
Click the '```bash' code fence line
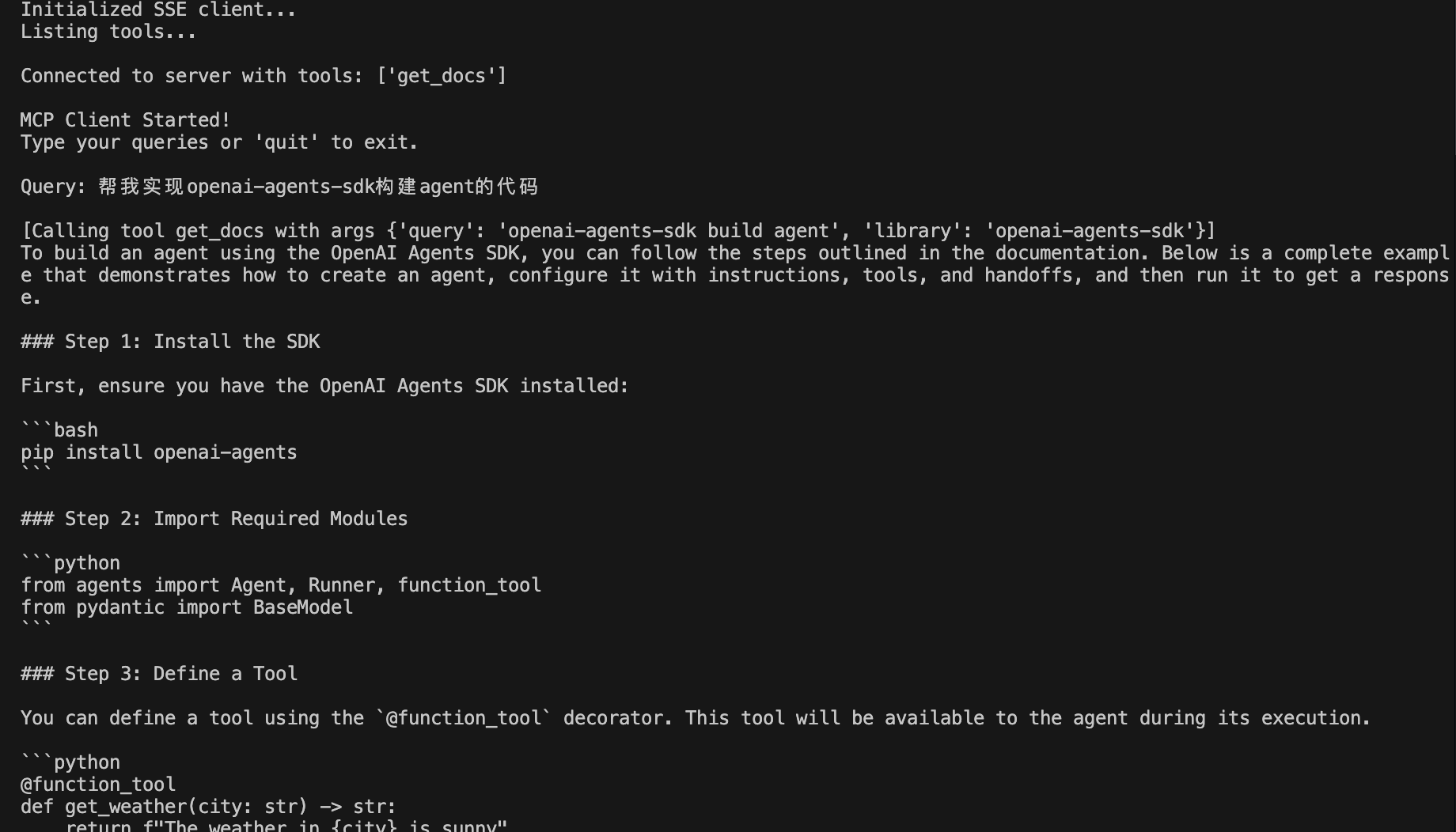(59, 431)
